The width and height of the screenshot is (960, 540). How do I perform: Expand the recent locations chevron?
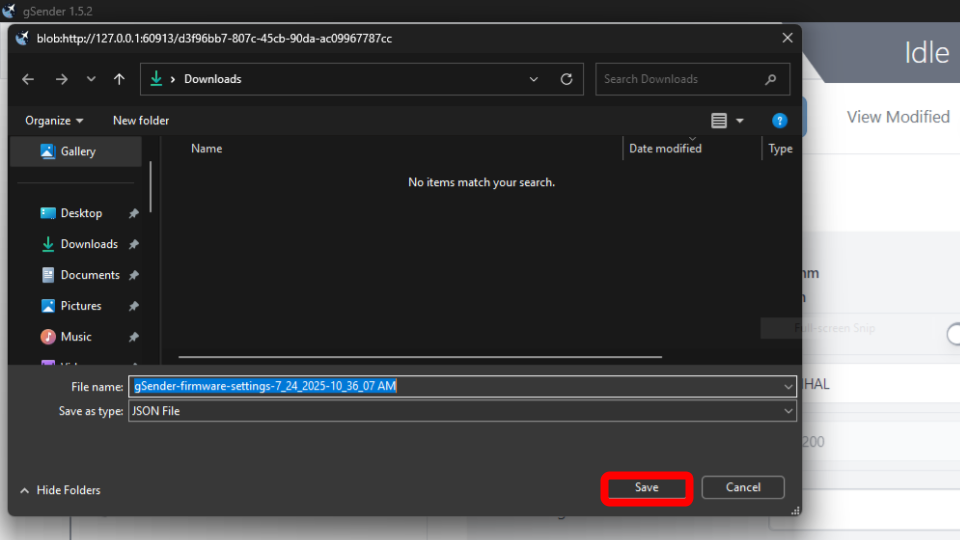tap(91, 79)
